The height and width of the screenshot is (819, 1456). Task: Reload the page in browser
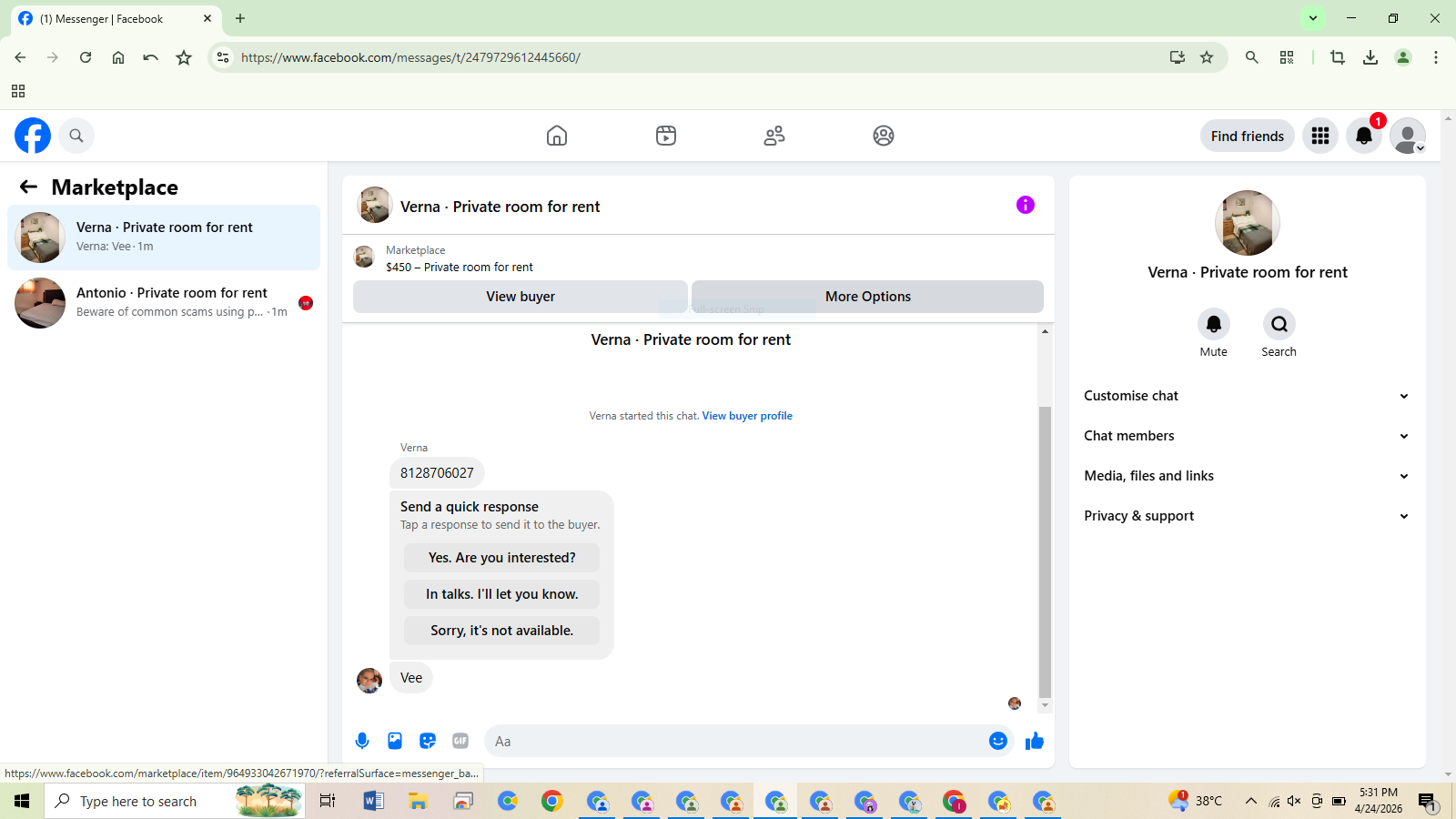tap(86, 57)
